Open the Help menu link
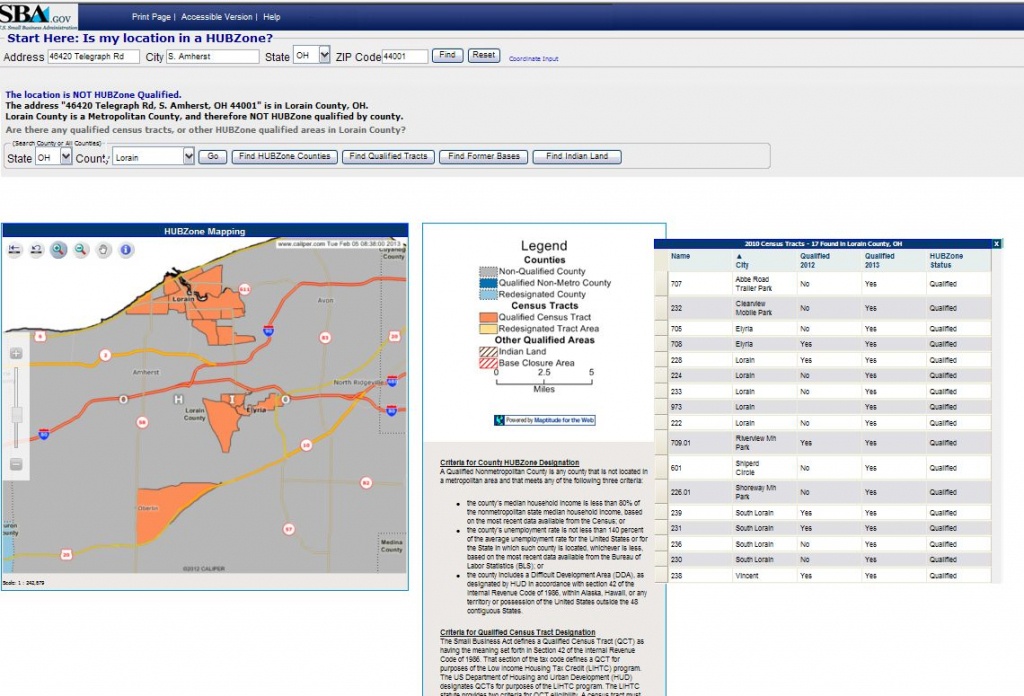 pos(271,17)
